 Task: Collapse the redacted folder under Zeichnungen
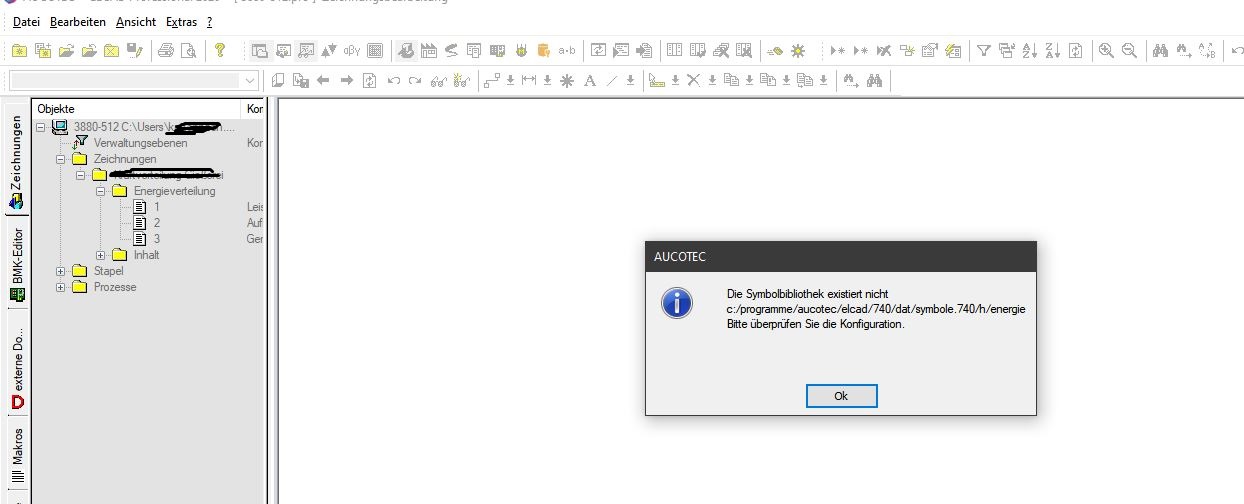[81, 175]
